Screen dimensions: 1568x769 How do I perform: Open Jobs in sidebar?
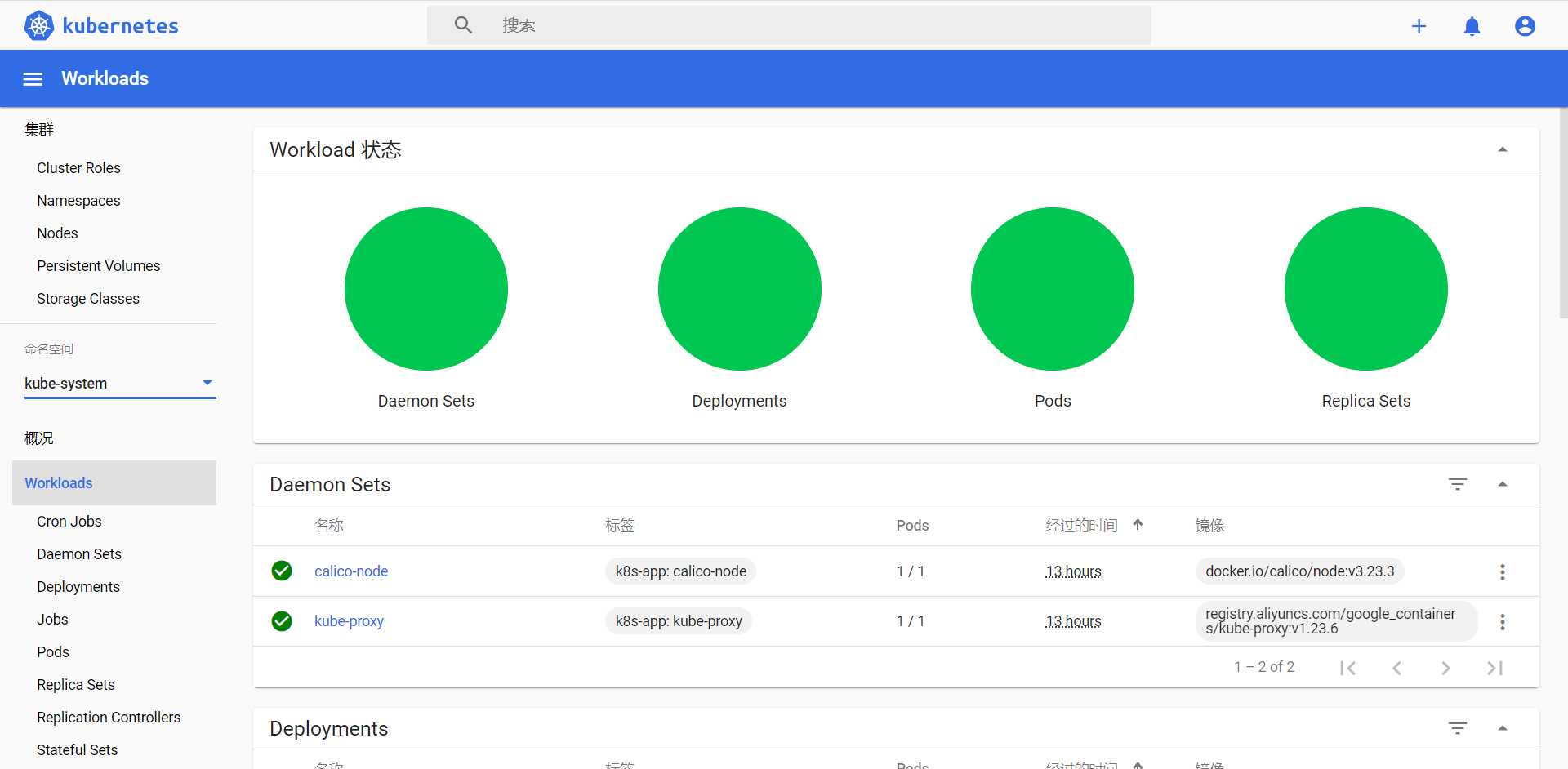point(52,620)
